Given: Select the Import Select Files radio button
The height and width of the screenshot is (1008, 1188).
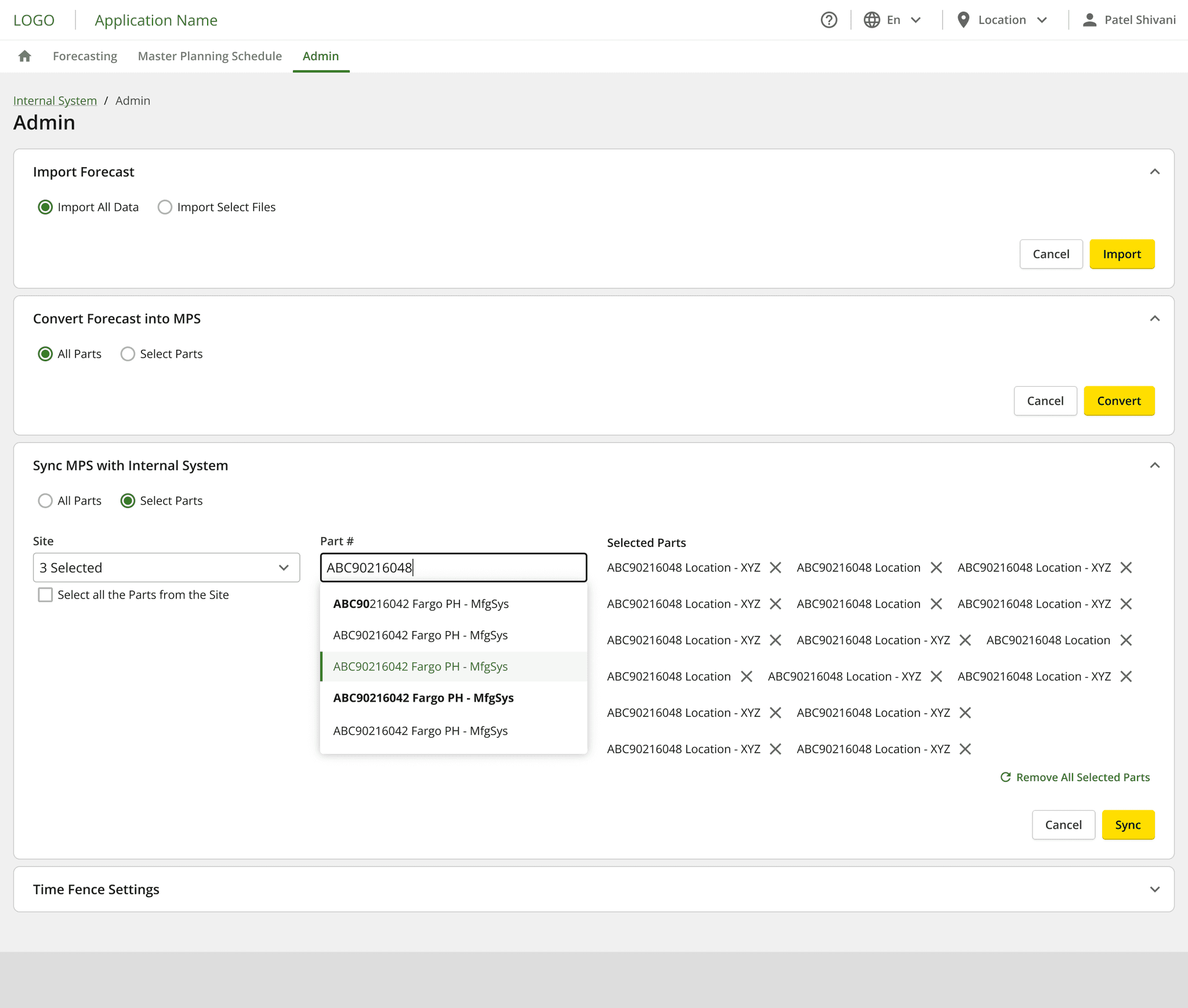Looking at the screenshot, I should [x=165, y=207].
